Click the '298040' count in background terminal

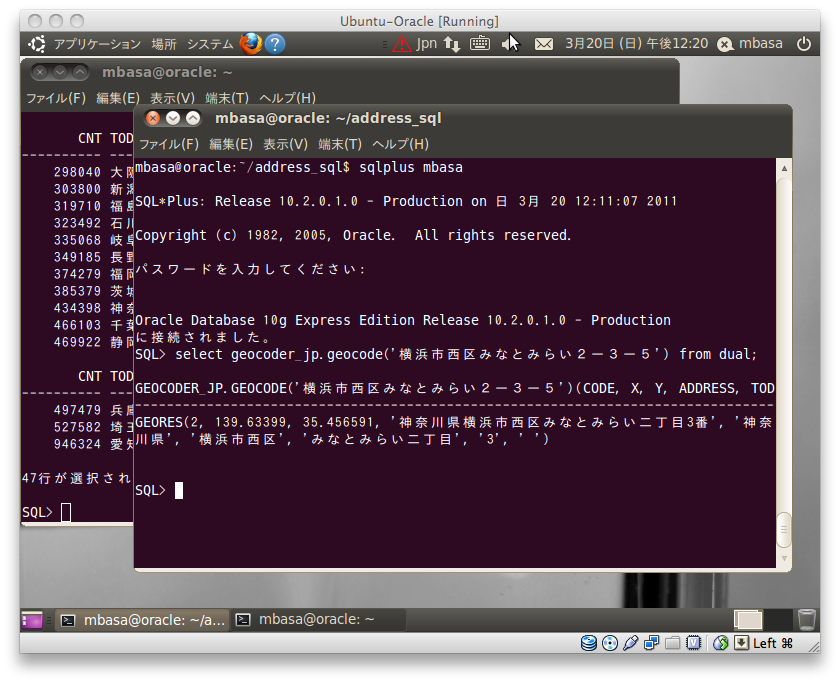pyautogui.click(x=77, y=172)
